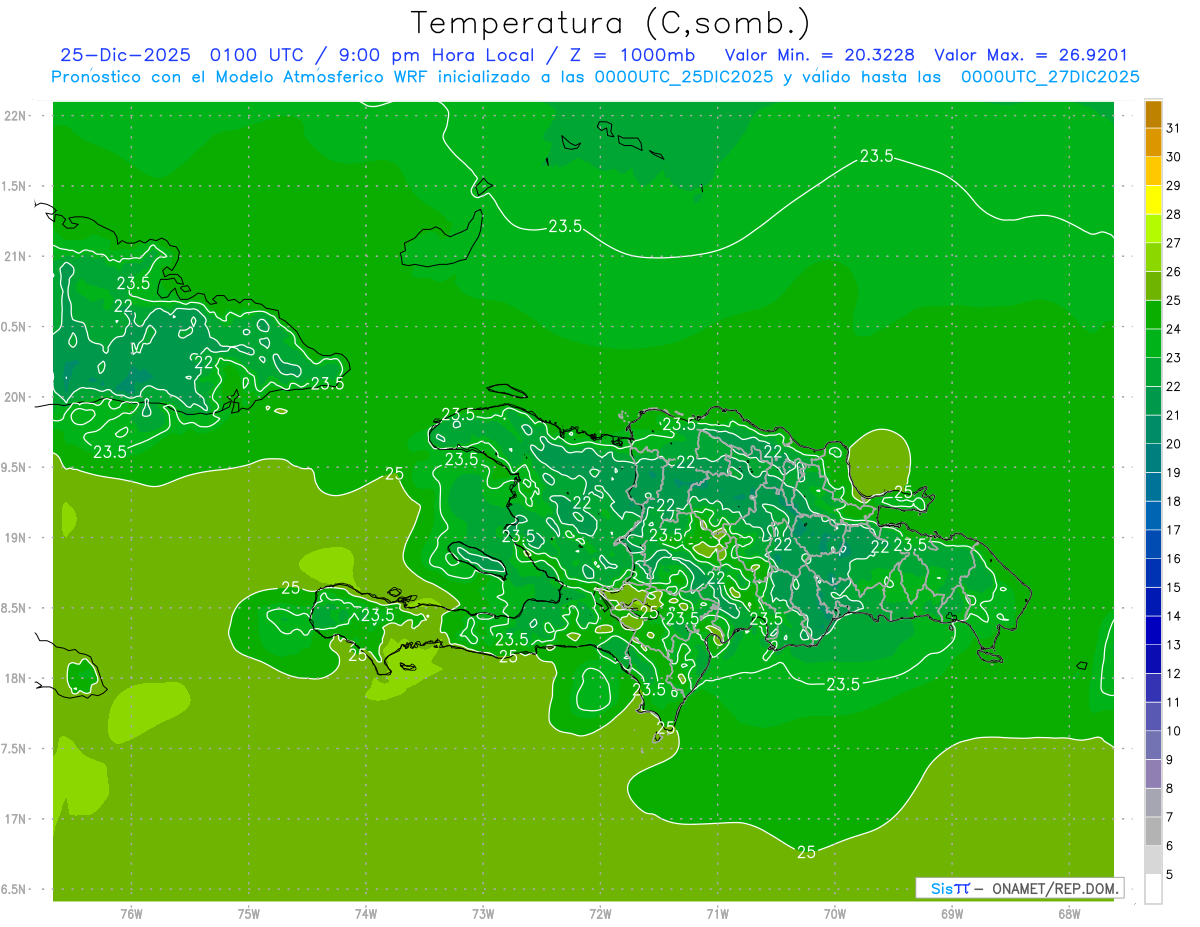Click the 'ONAMET/REP.DOM.' credit label
Screen dimensions: 1200x927
(x=1057, y=888)
